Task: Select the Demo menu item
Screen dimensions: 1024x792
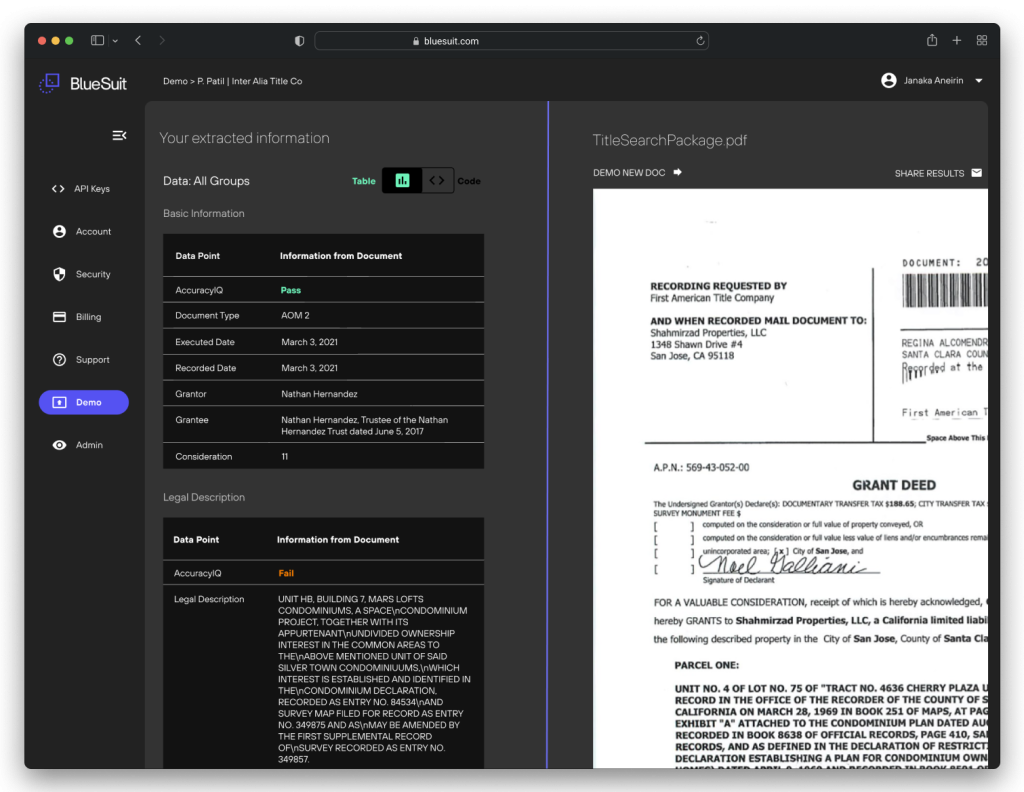Action: point(84,402)
